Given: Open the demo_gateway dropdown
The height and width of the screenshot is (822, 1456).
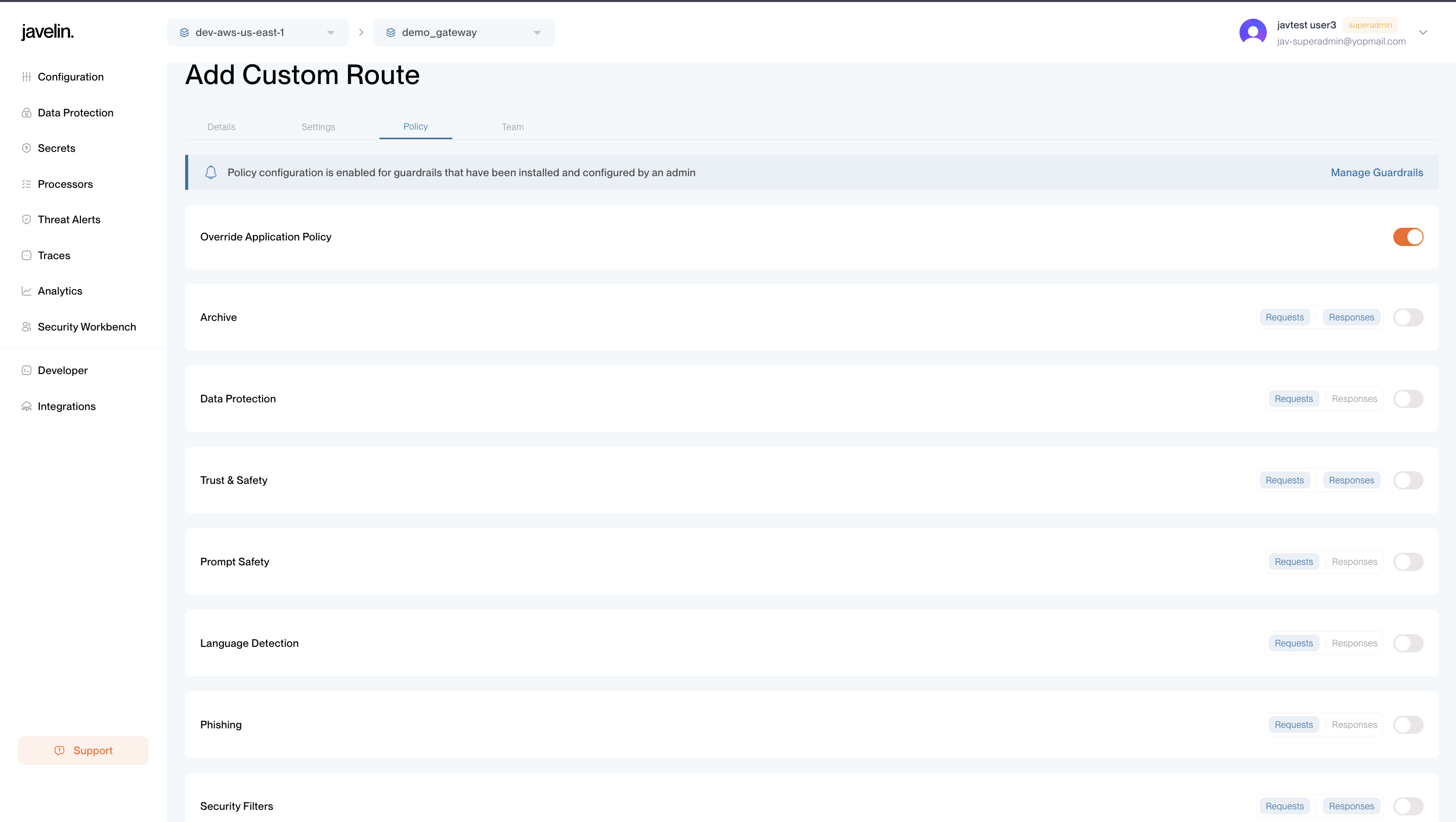Looking at the screenshot, I should pyautogui.click(x=464, y=33).
